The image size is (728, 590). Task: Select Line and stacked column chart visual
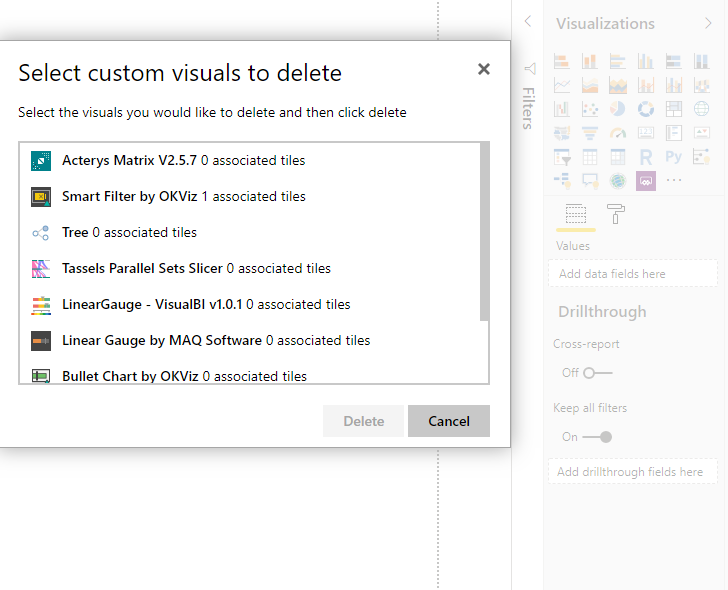click(645, 85)
